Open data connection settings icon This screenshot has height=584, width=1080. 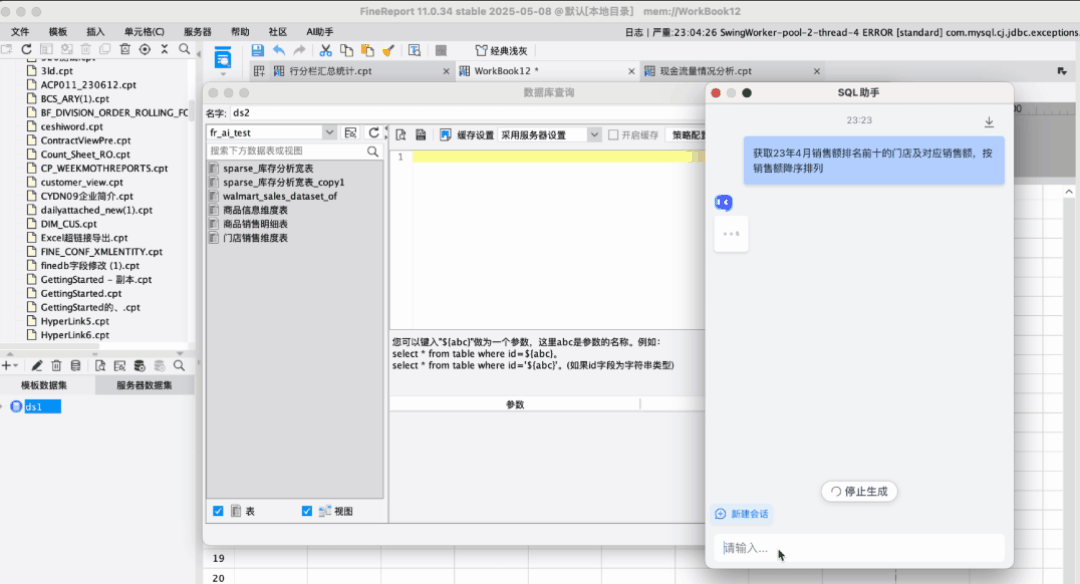point(351,132)
